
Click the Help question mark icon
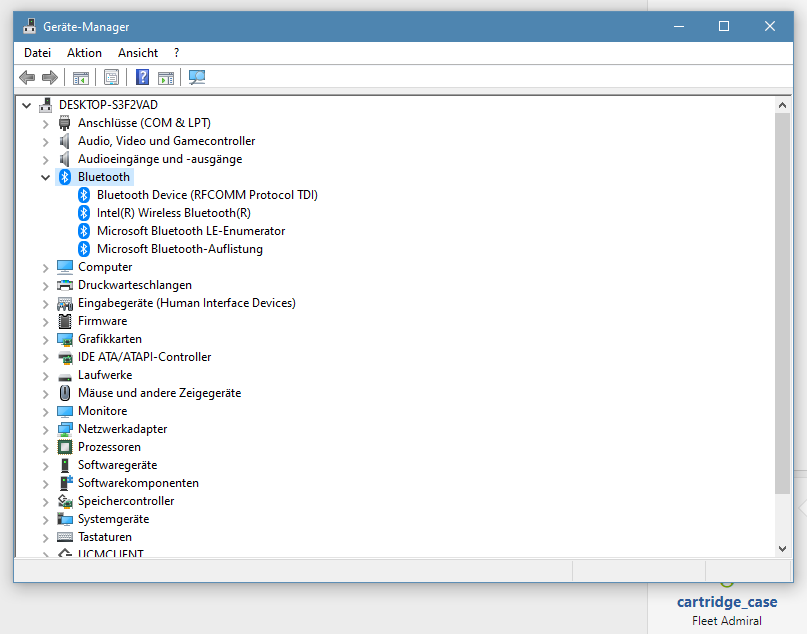tap(141, 77)
